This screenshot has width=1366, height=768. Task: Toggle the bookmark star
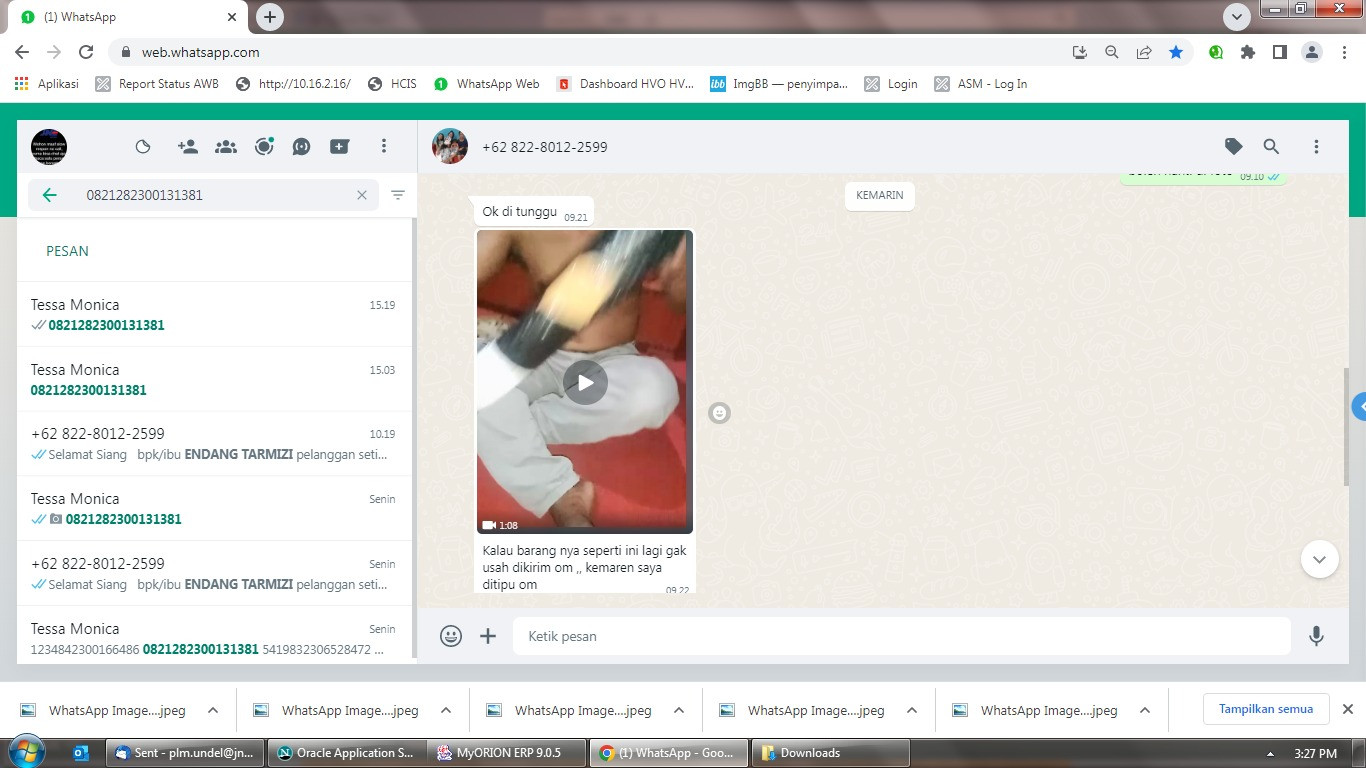pos(1176,52)
